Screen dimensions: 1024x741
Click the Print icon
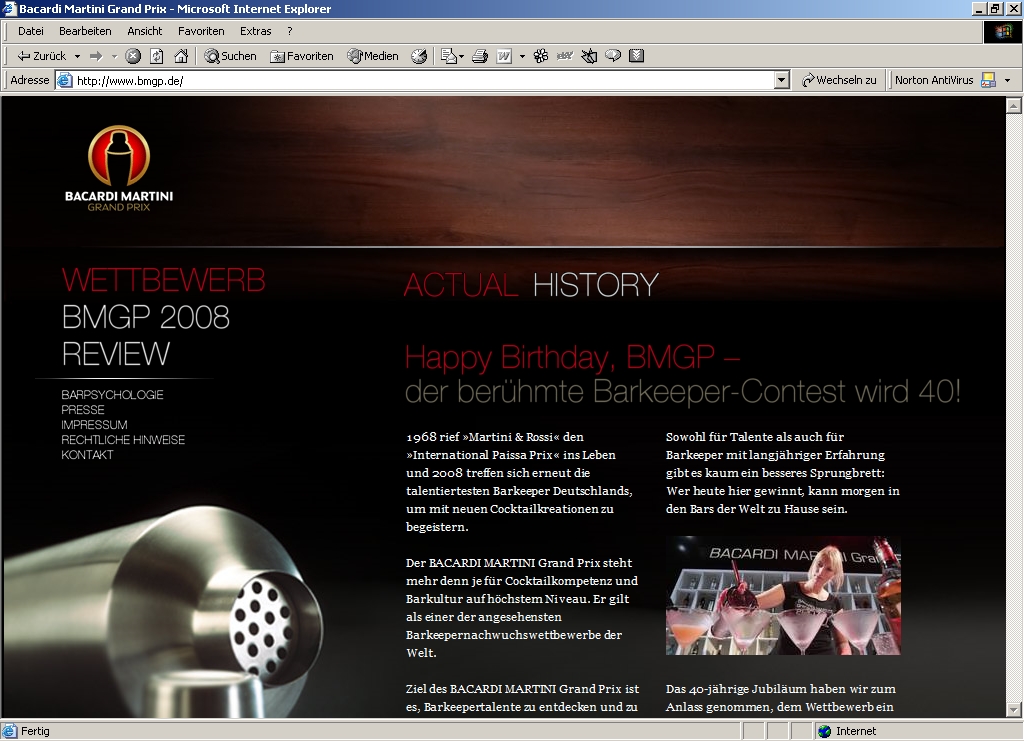[479, 56]
